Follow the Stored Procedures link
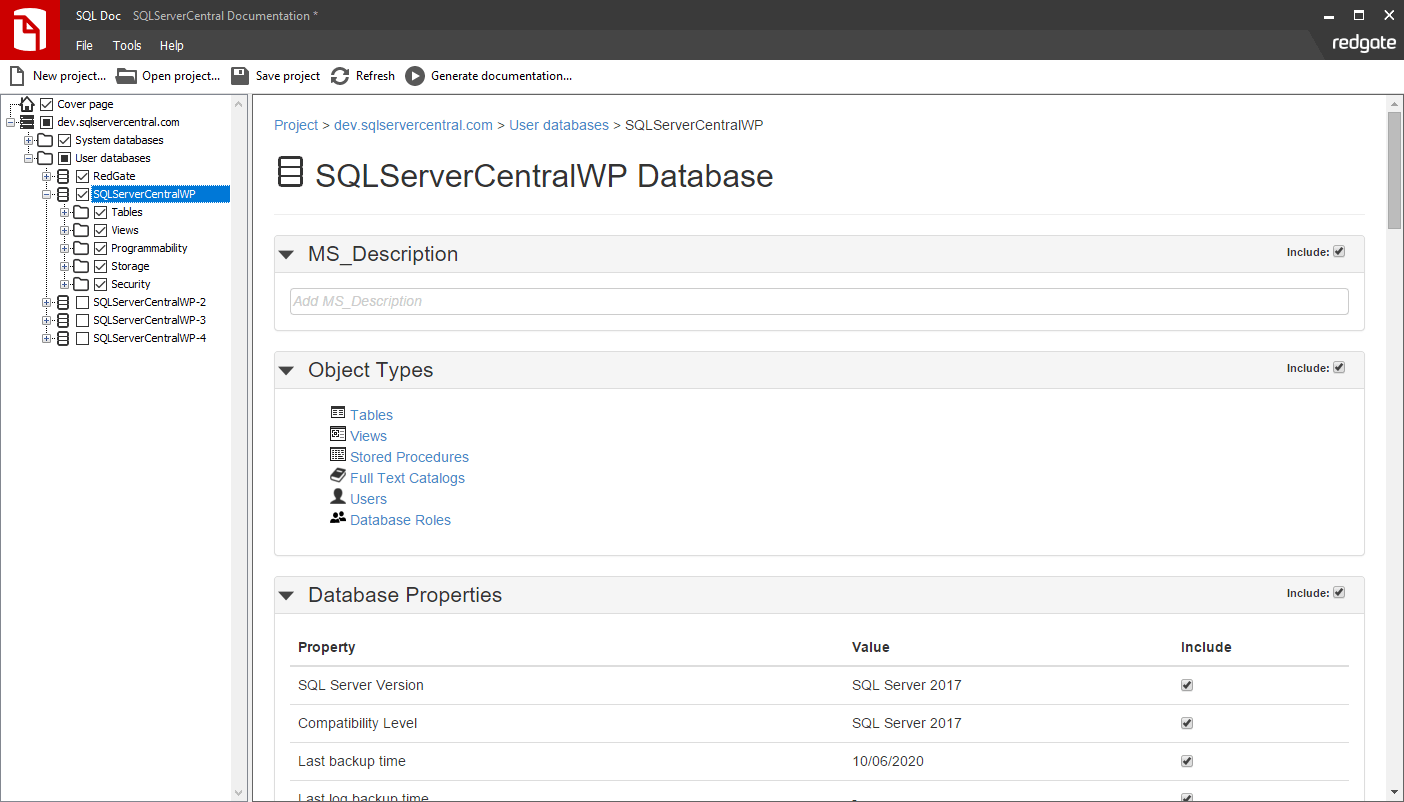The width and height of the screenshot is (1404, 802). pos(408,456)
